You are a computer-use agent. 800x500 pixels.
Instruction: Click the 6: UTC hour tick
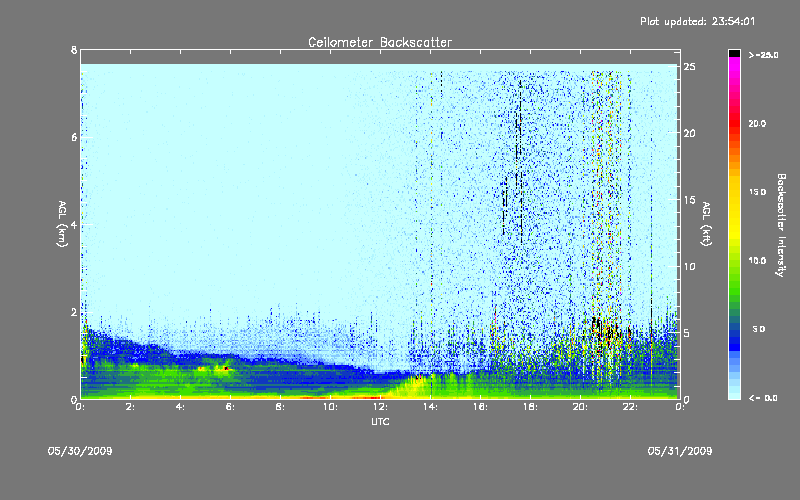pyautogui.click(x=231, y=407)
